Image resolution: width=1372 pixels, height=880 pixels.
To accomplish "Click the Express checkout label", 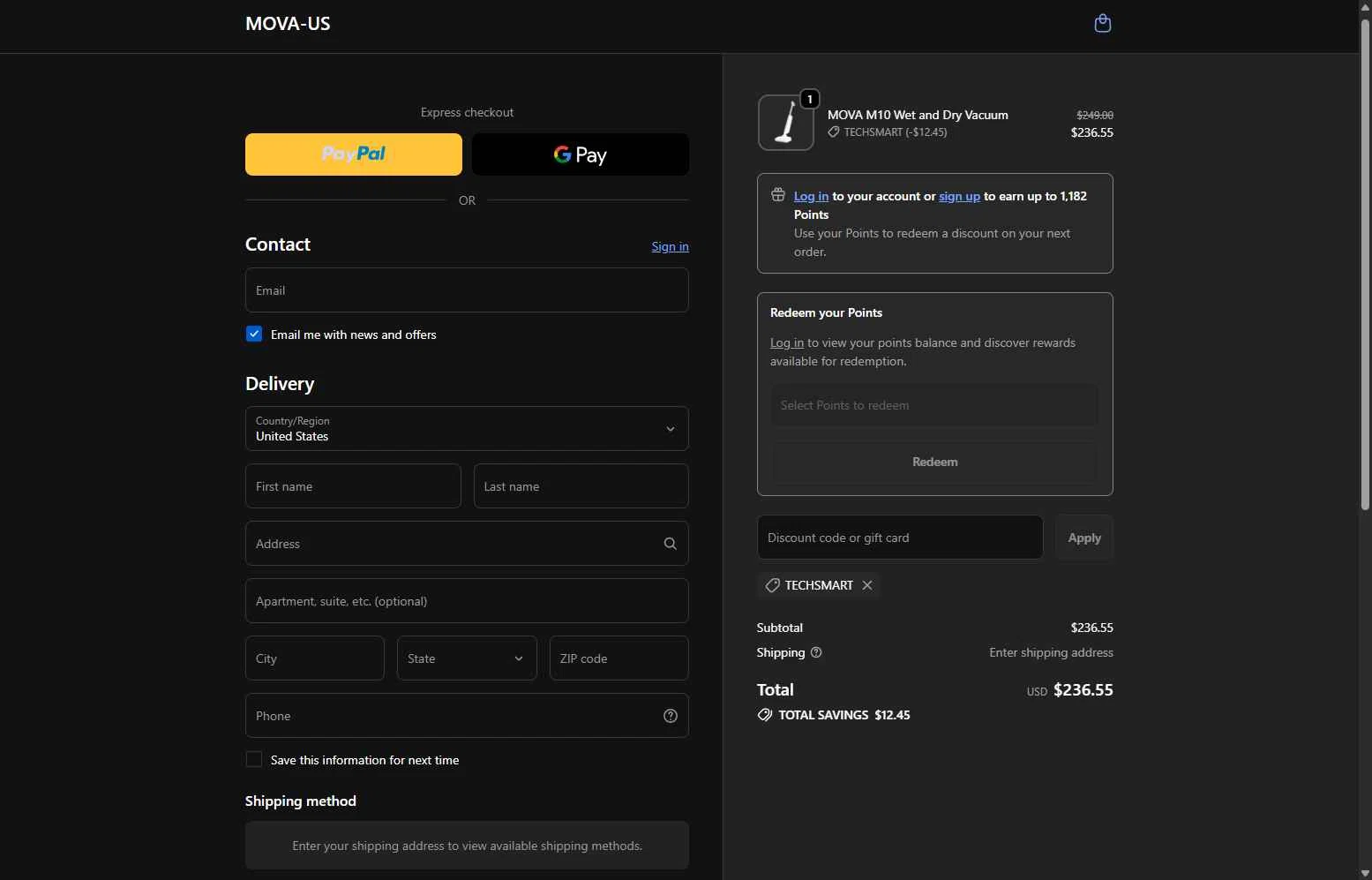I will point(467,112).
